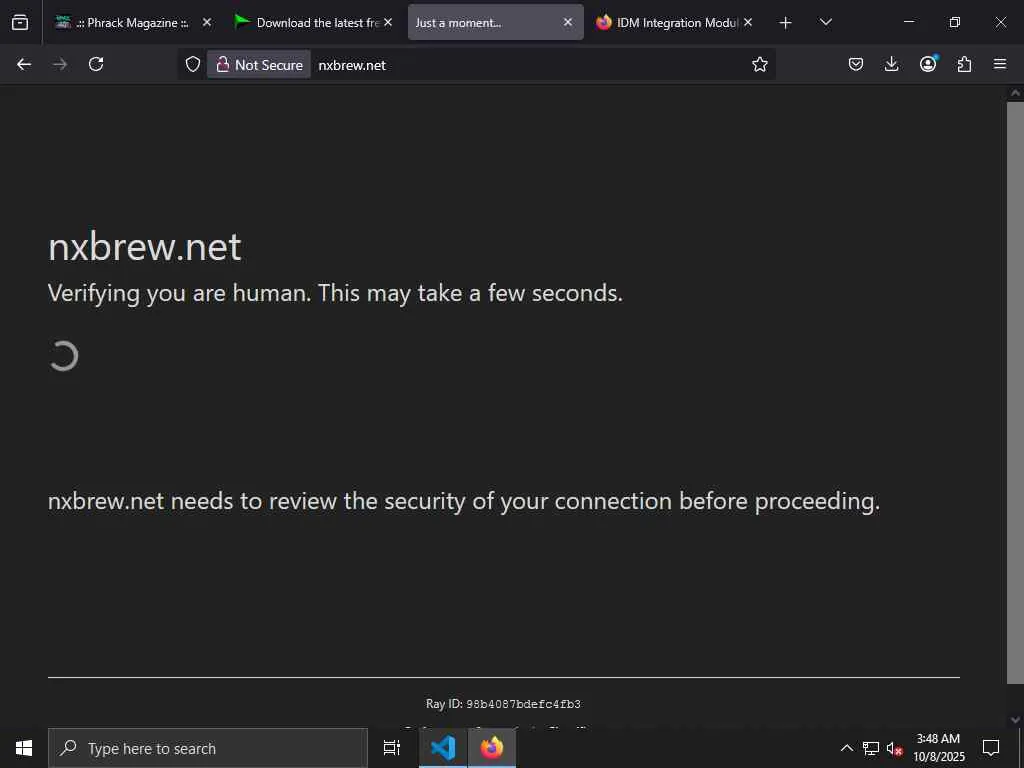Bookmark this page with star icon
The height and width of the screenshot is (768, 1024).
[759, 65]
